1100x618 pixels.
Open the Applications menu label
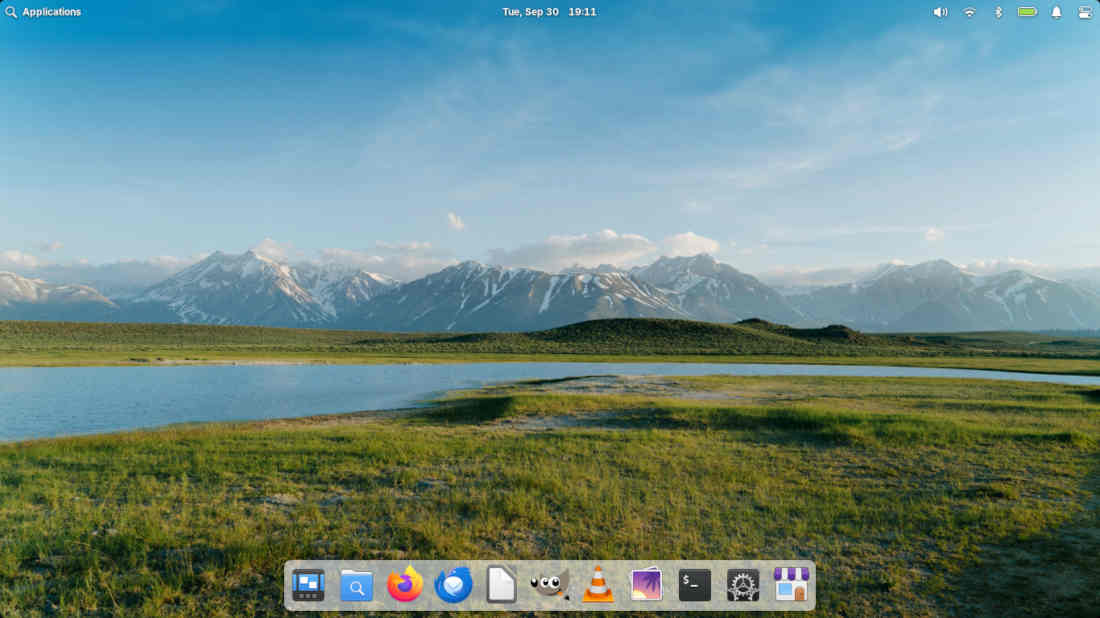(x=51, y=12)
